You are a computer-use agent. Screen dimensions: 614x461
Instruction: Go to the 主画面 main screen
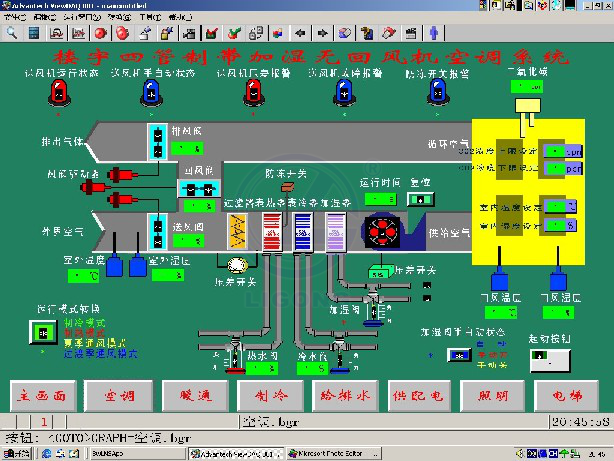42,394
